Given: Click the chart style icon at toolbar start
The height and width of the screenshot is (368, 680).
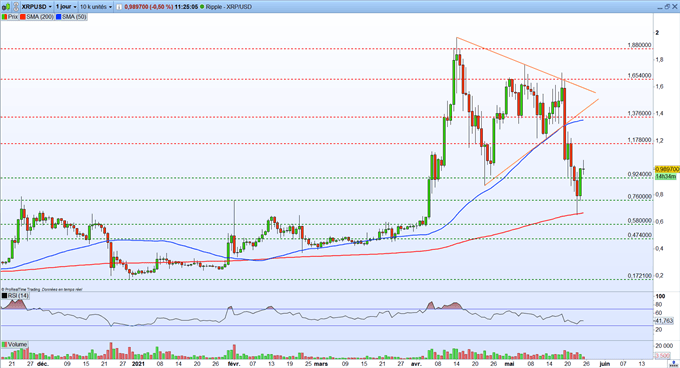Looking at the screenshot, I should click(5, 7).
